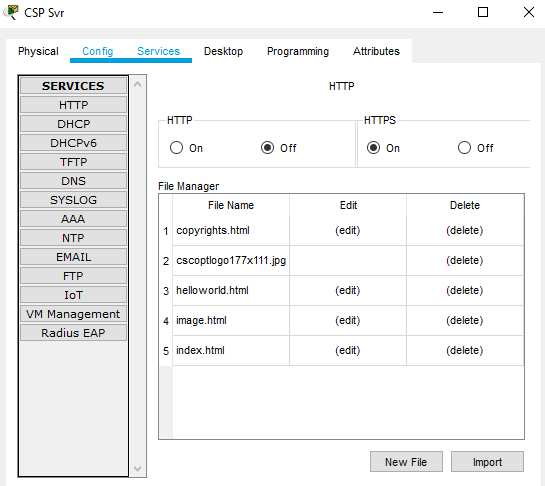Select the HTTPS Off radio button
The image size is (545, 486).
tap(464, 148)
